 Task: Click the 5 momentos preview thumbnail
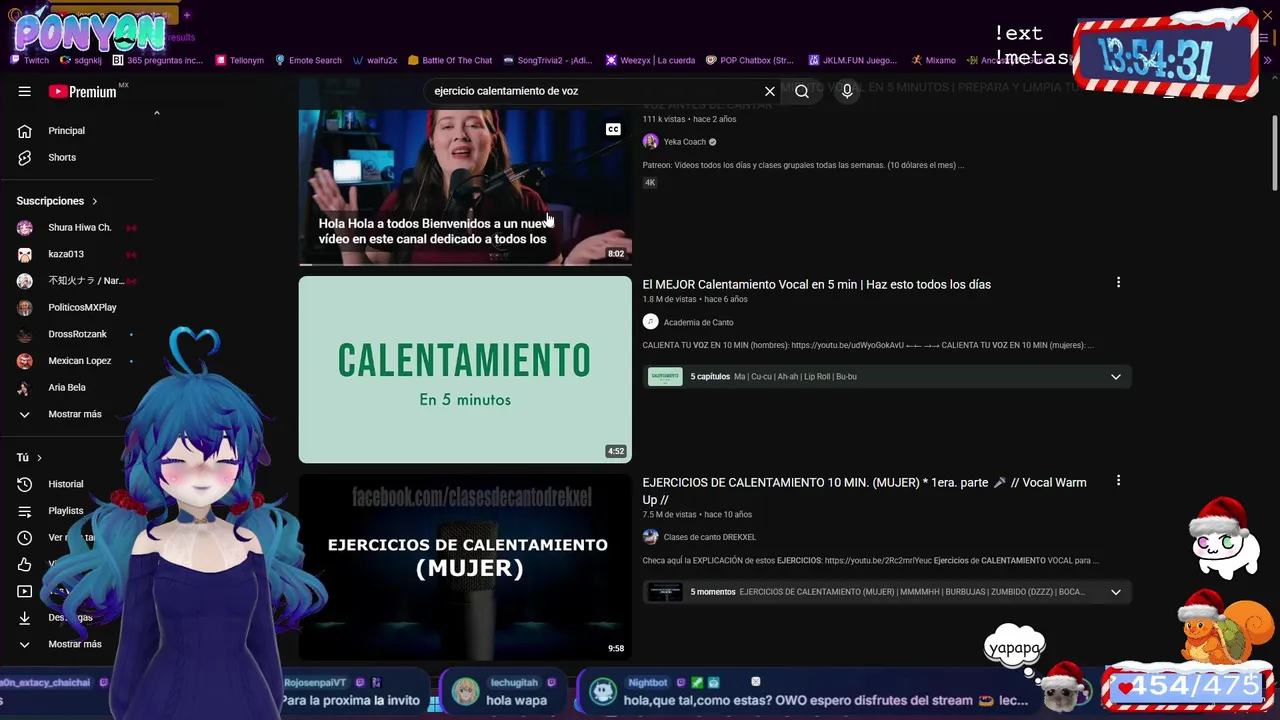665,592
